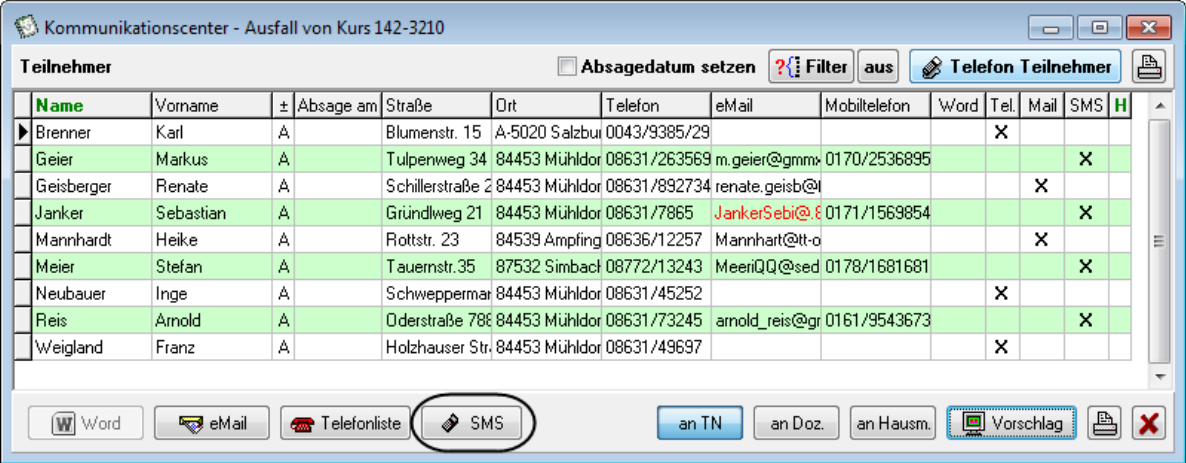Image resolution: width=1186 pixels, height=463 pixels.
Task: Click the SMS button
Action: tap(473, 423)
